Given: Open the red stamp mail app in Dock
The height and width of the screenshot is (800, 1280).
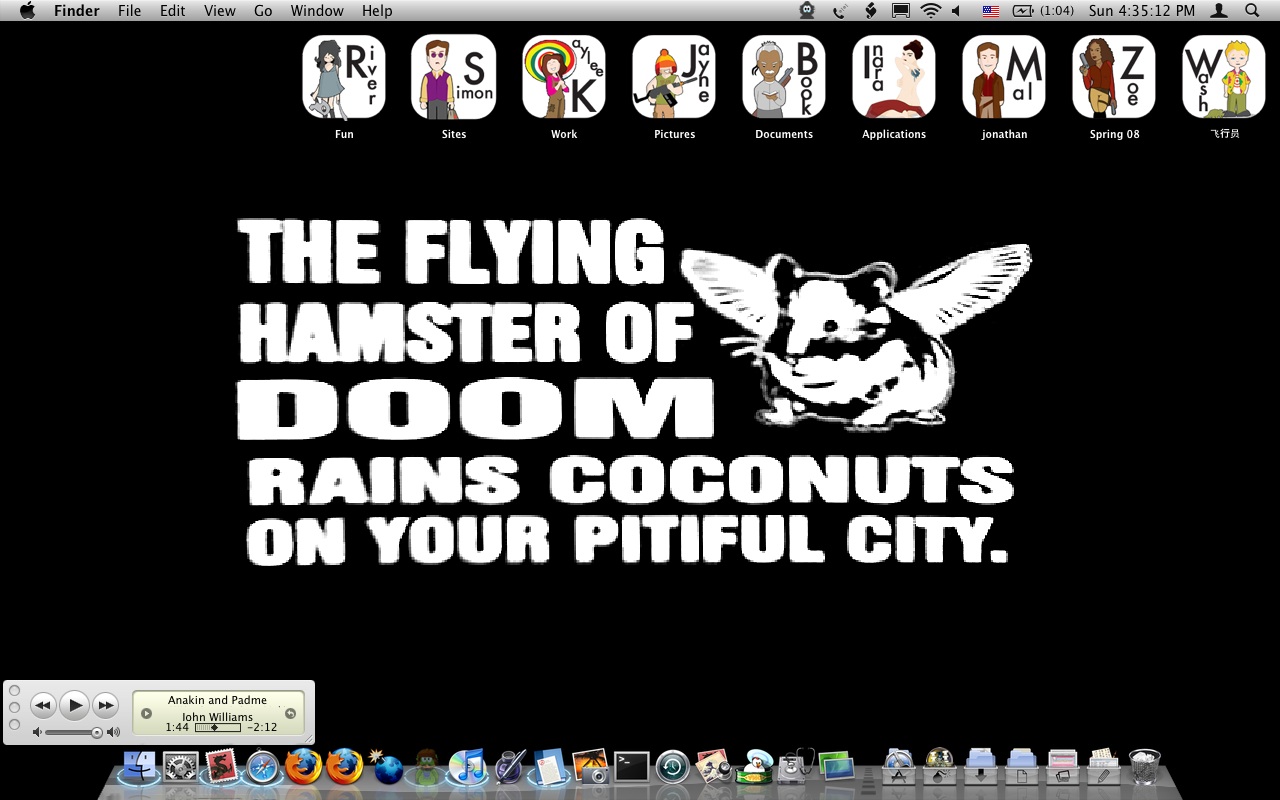Looking at the screenshot, I should click(x=221, y=768).
